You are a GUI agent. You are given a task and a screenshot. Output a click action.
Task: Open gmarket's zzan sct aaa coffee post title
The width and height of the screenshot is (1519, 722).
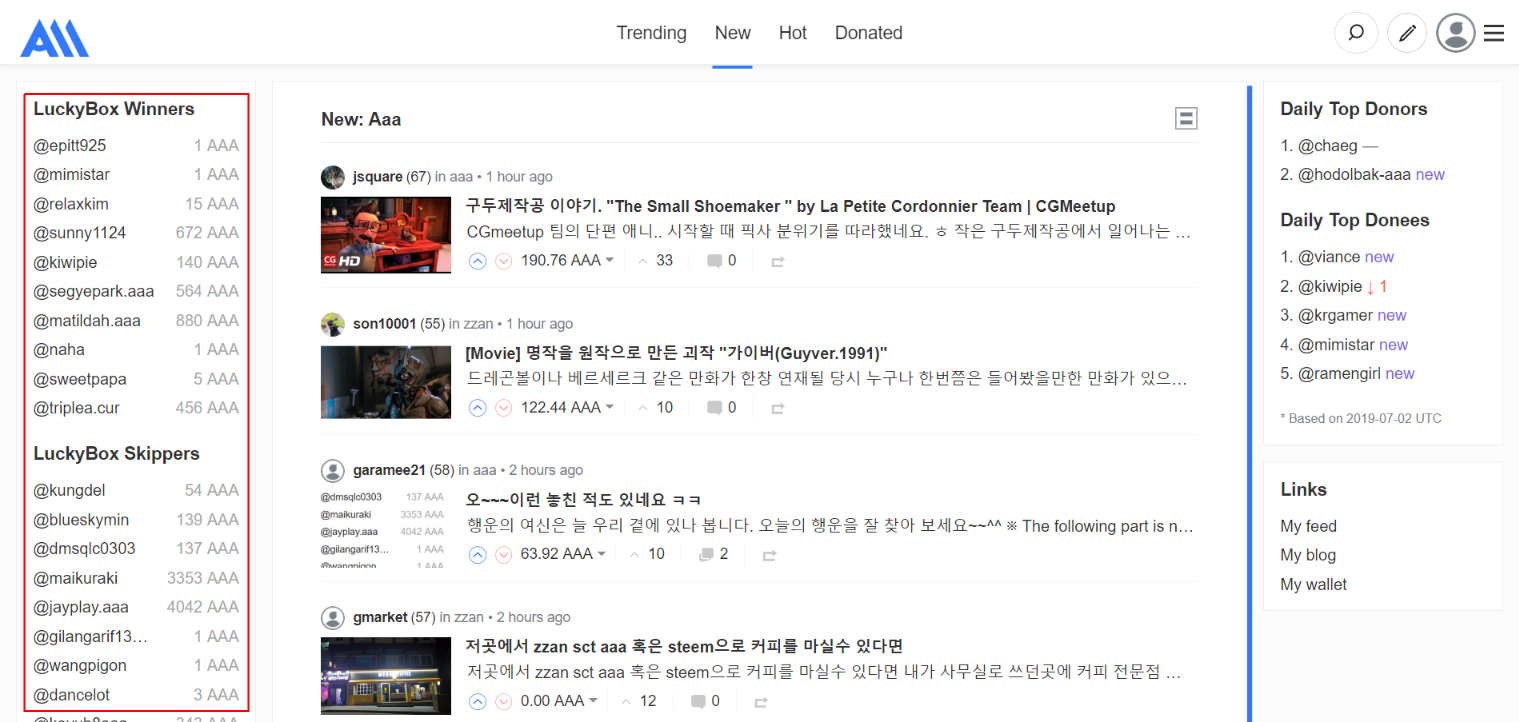684,646
